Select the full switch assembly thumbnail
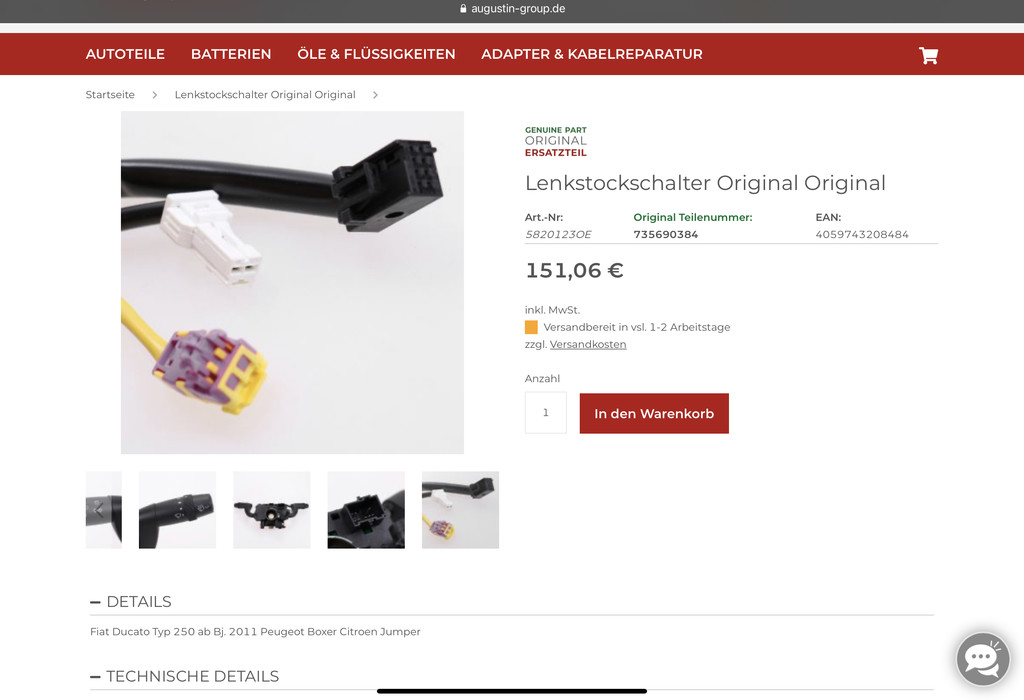Viewport: 1024px width, 700px height. click(x=272, y=510)
